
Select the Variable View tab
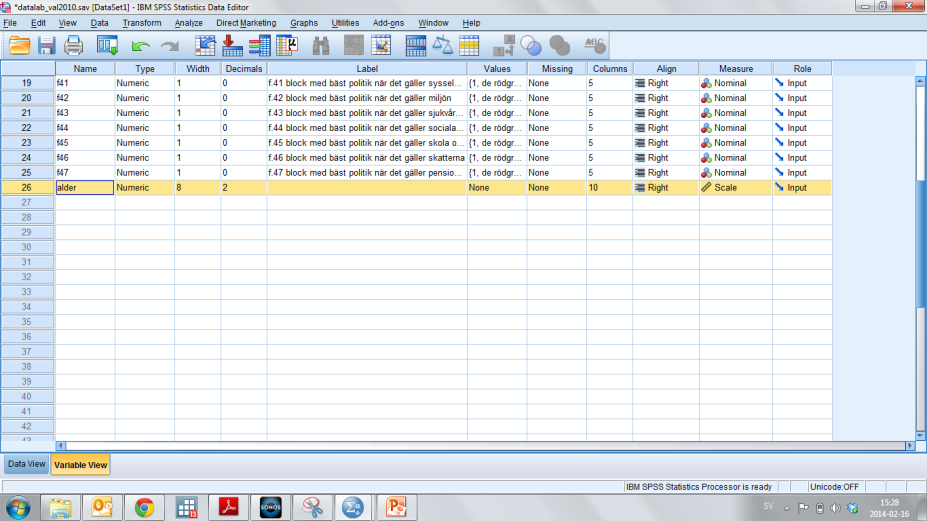tap(80, 465)
